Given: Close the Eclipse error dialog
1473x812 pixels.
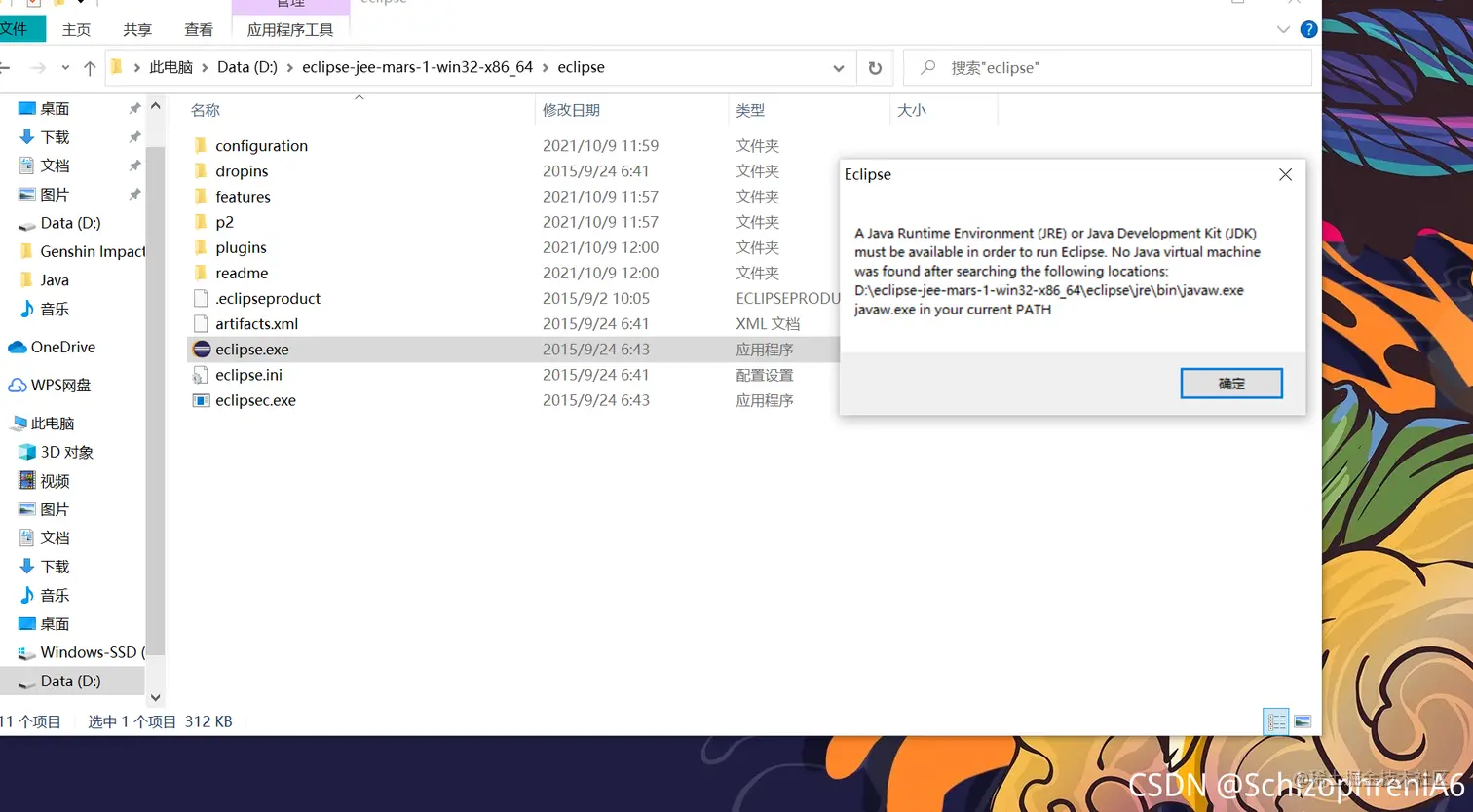Looking at the screenshot, I should click(x=1285, y=175).
